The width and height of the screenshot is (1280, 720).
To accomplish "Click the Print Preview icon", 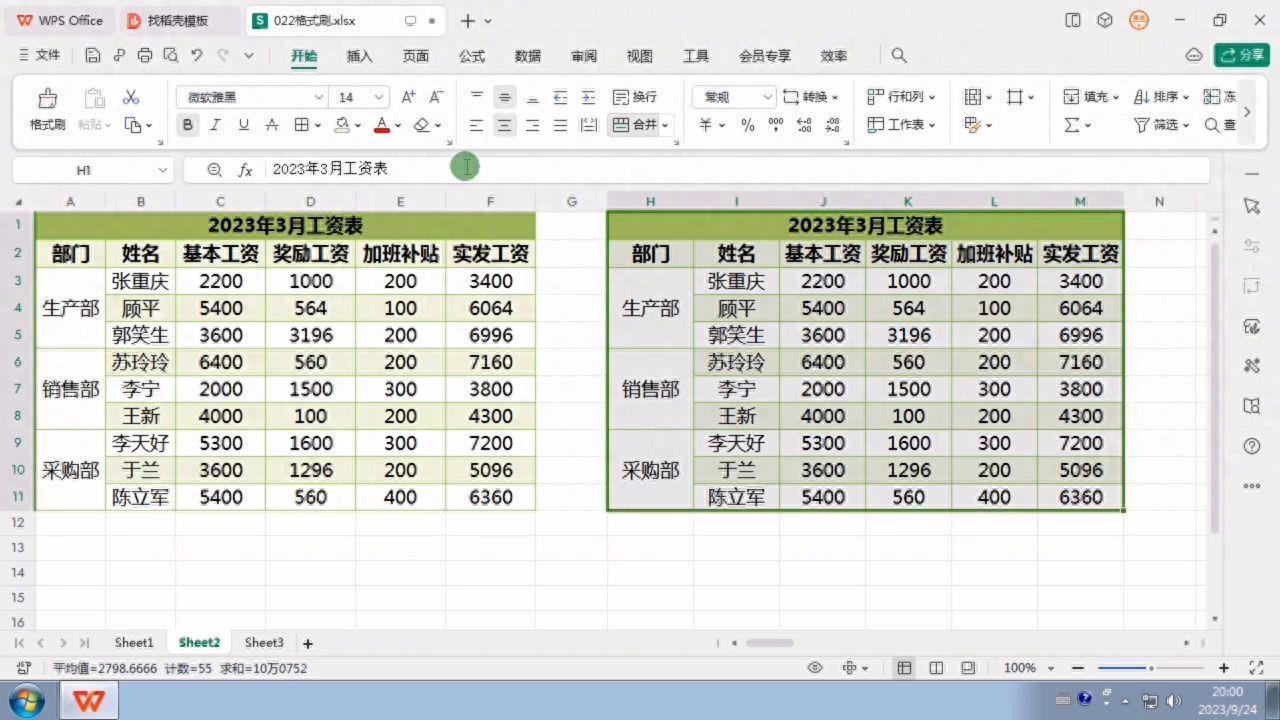I will pyautogui.click(x=170, y=56).
